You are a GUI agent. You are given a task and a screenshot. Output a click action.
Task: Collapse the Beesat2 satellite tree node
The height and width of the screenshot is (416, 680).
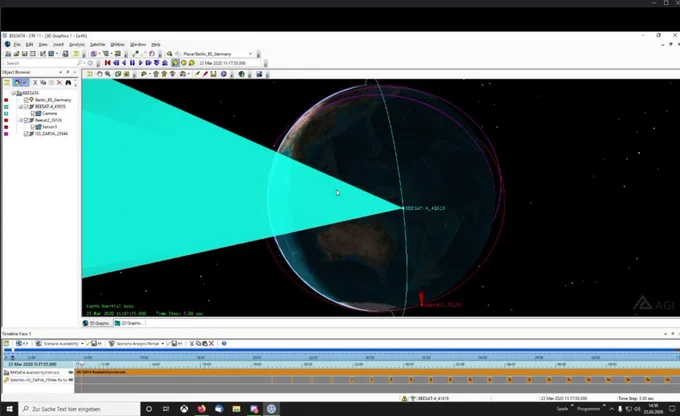pos(20,120)
